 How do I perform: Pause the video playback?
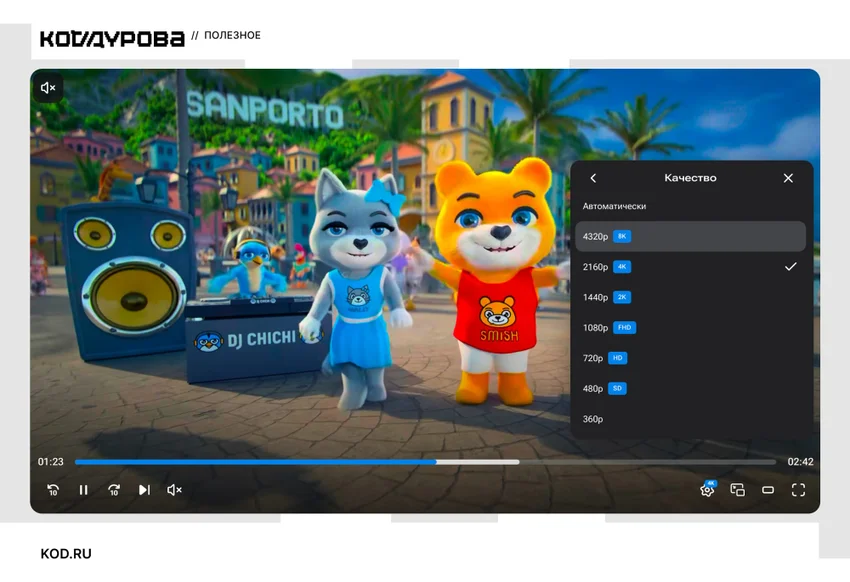(x=83, y=490)
